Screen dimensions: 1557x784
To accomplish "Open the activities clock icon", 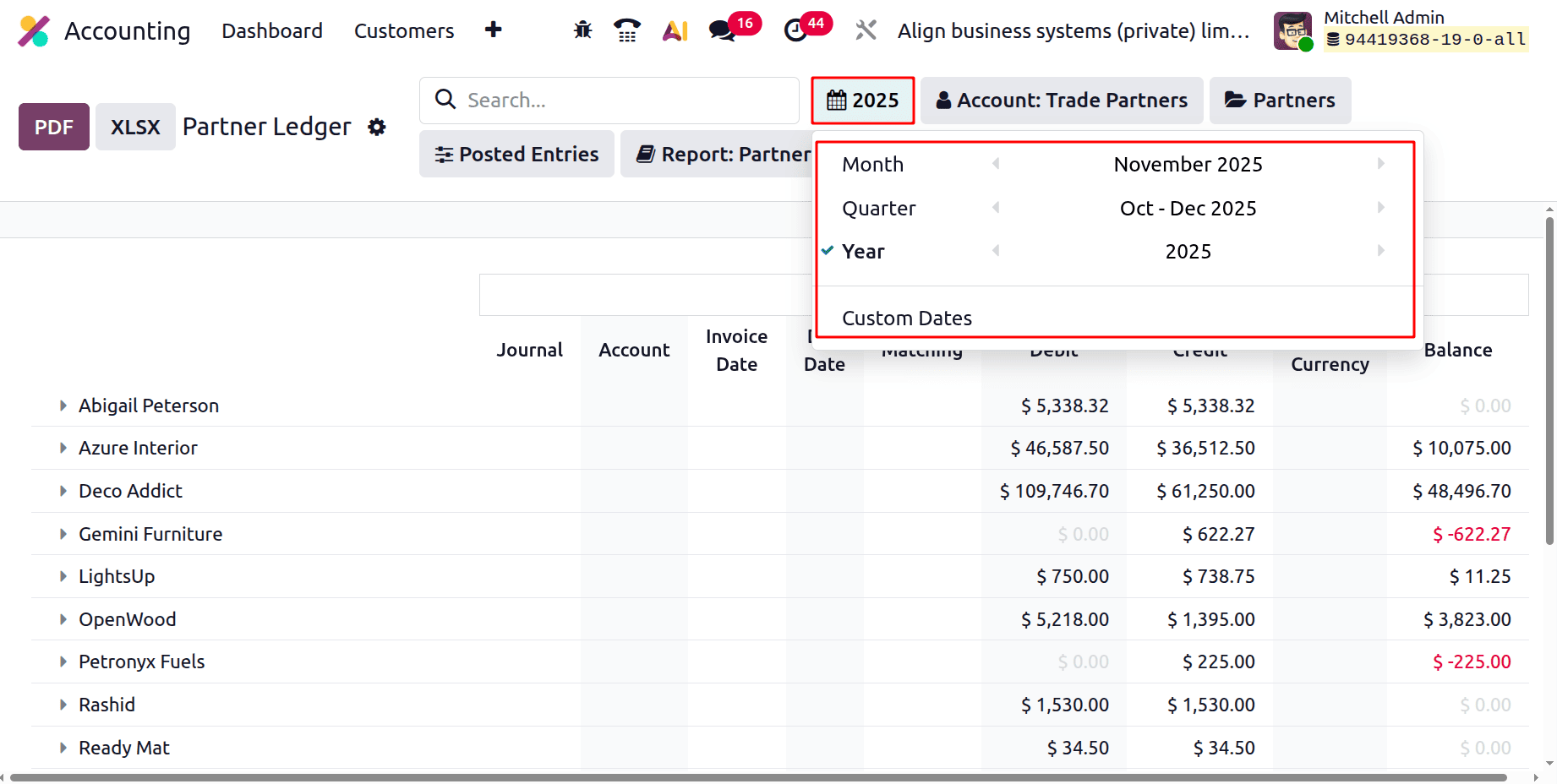I will point(795,31).
